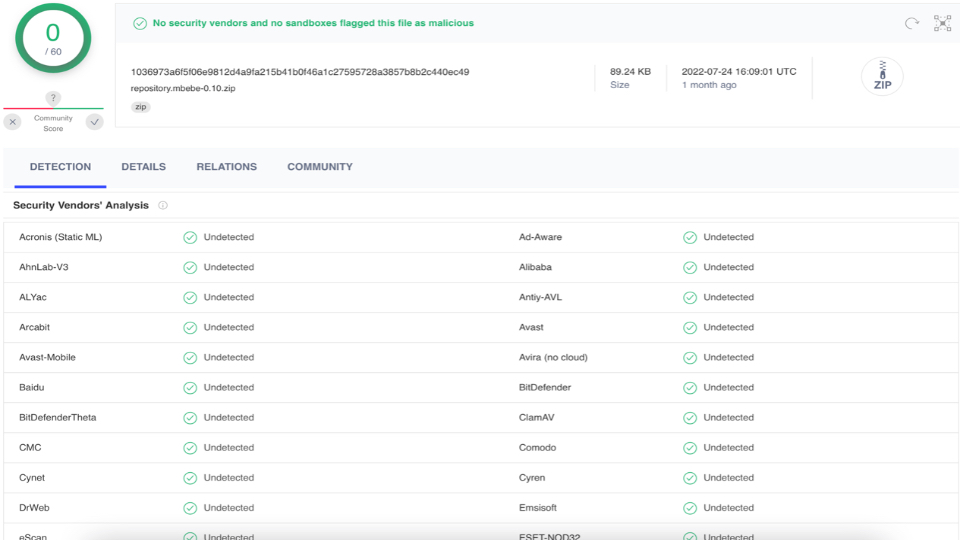
Task: Click the AhnLab-V3 vendor name
Action: 43,267
